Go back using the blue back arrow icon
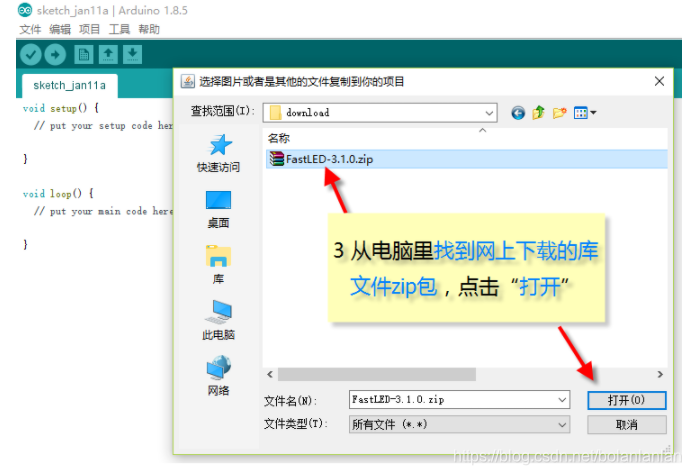Image resolution: width=691 pixels, height=475 pixels. 518,113
